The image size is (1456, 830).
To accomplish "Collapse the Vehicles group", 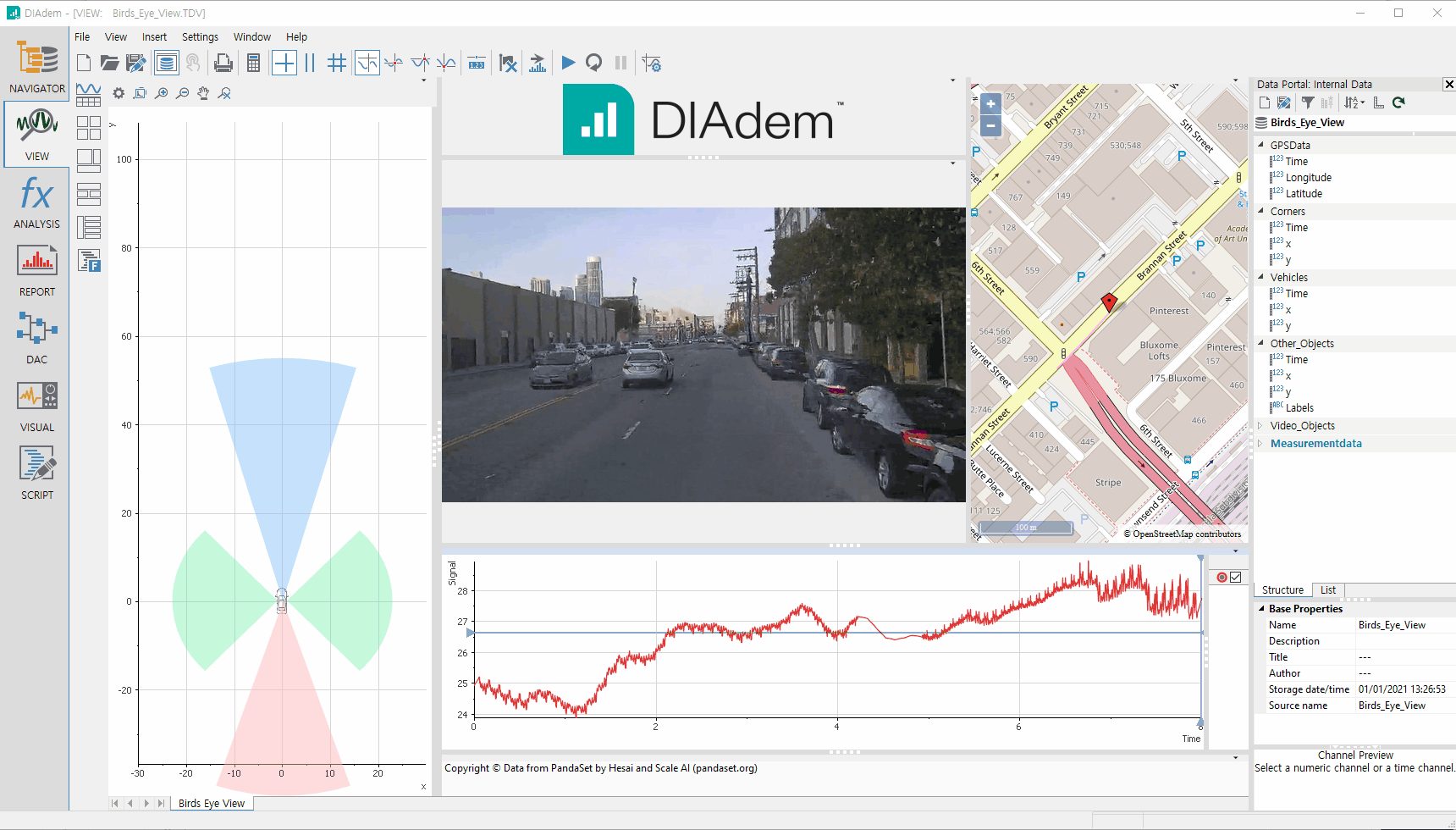I will (x=1260, y=277).
